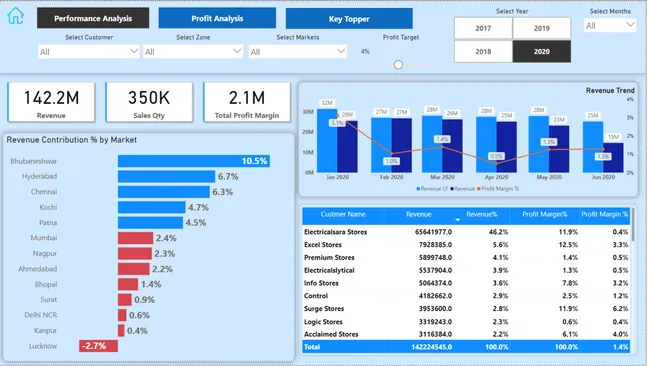Select the Acclaimed Stores row

[x=466, y=334]
